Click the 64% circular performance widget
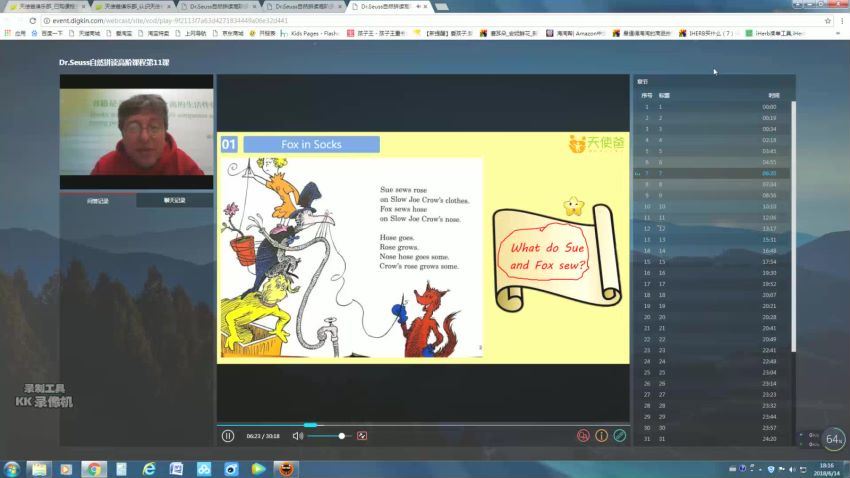 834,439
